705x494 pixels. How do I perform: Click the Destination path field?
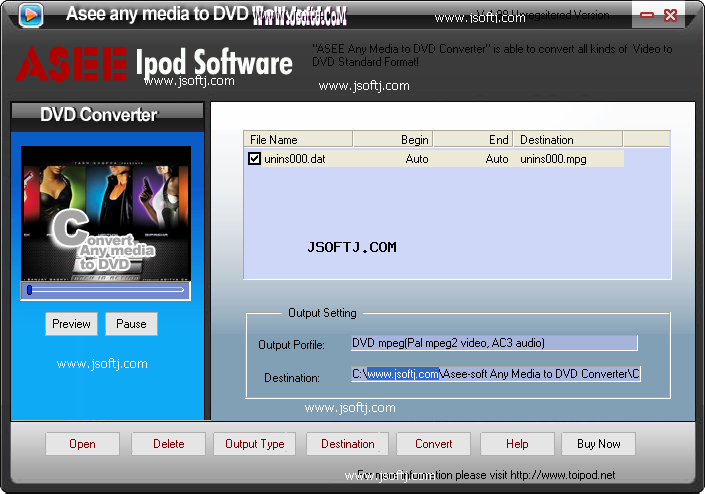click(x=496, y=374)
